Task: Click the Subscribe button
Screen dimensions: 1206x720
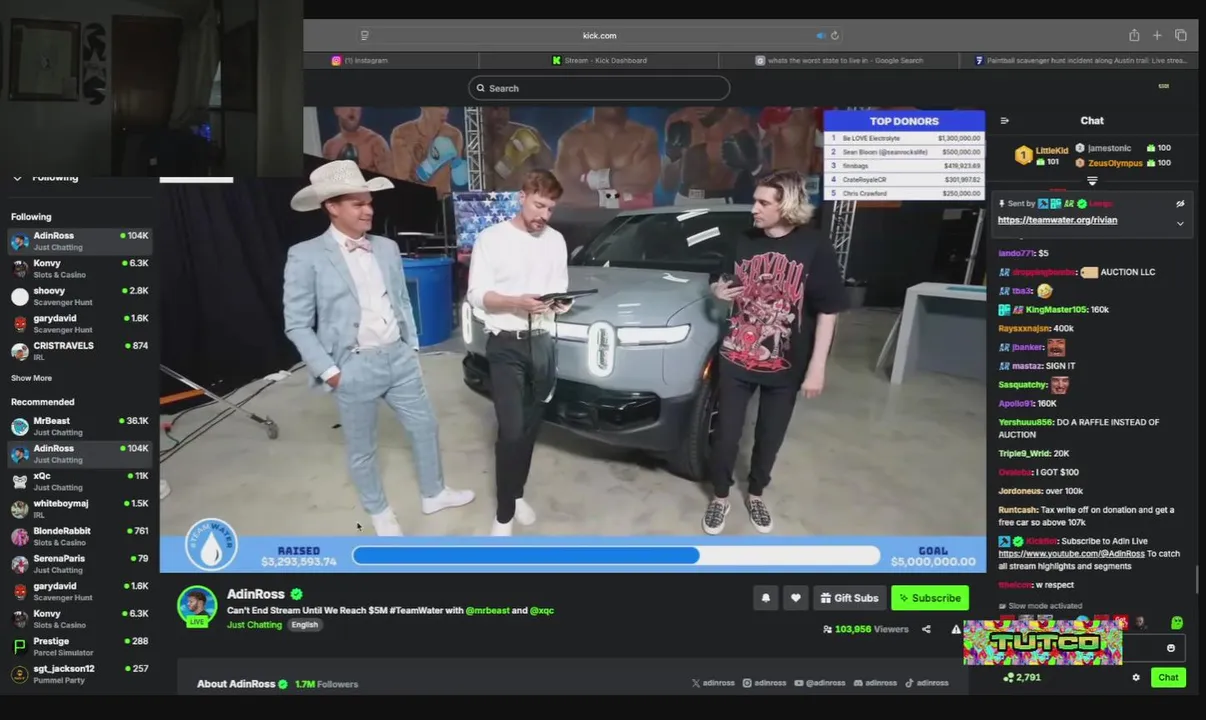Action: [x=930, y=598]
